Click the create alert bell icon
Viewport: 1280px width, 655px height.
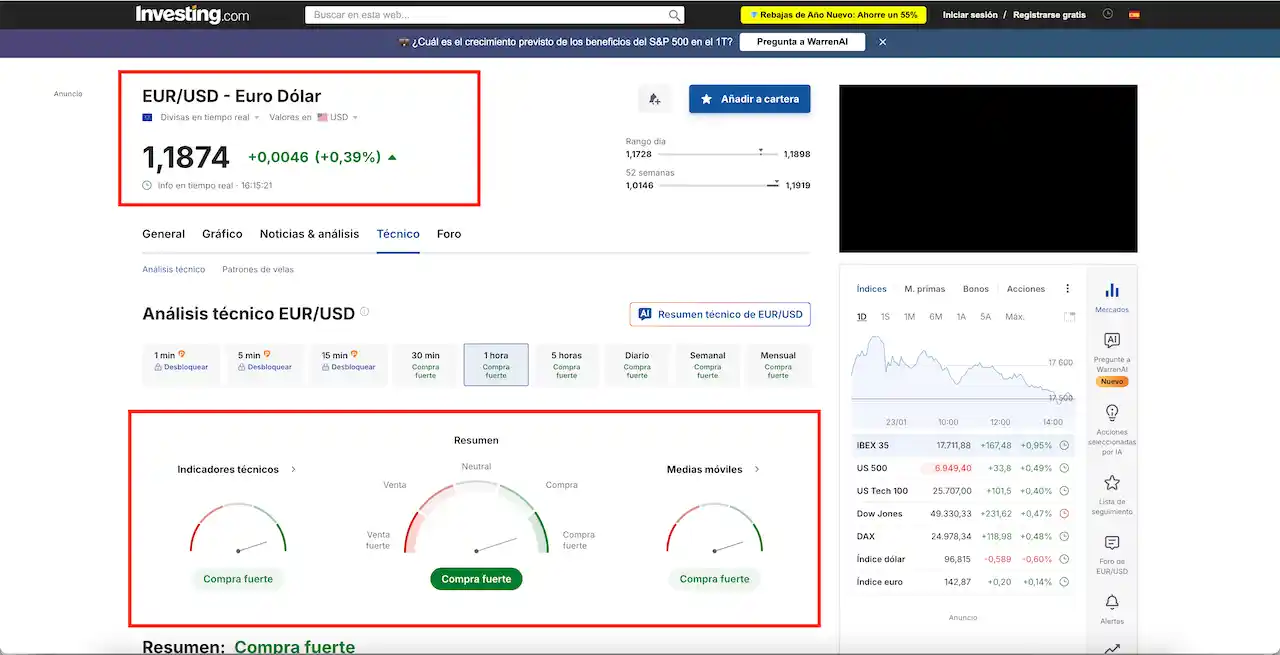coord(654,99)
